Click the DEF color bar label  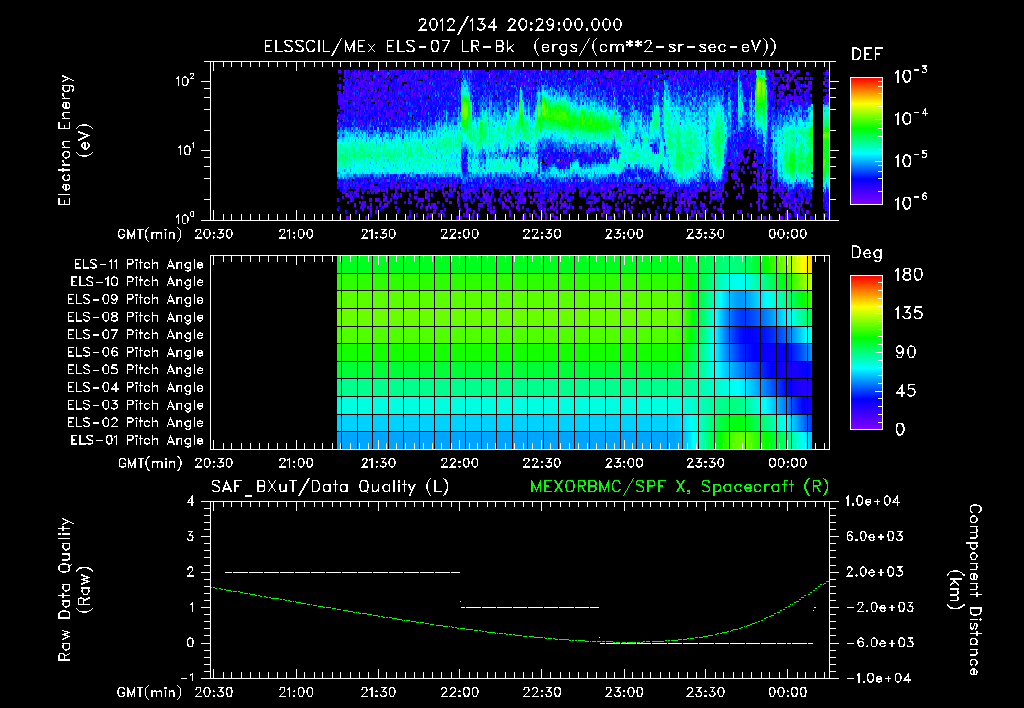coord(867,55)
